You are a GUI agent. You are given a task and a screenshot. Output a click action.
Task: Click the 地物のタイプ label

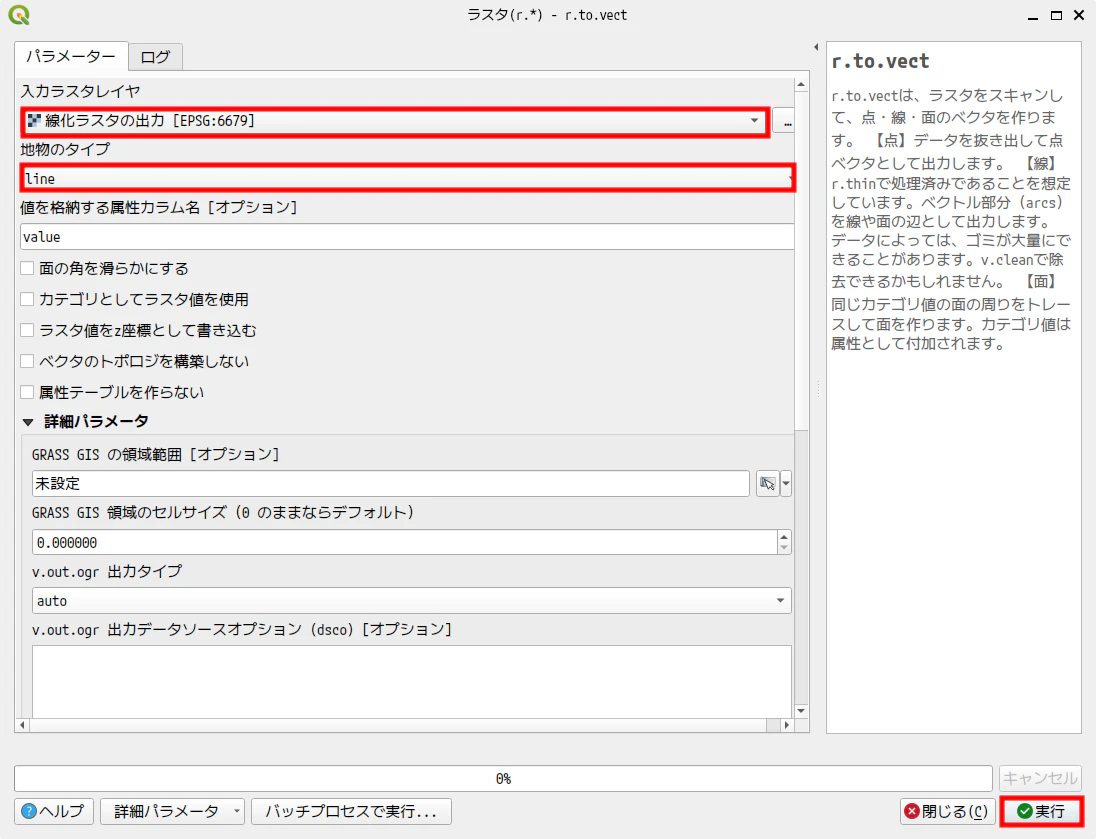tap(65, 149)
